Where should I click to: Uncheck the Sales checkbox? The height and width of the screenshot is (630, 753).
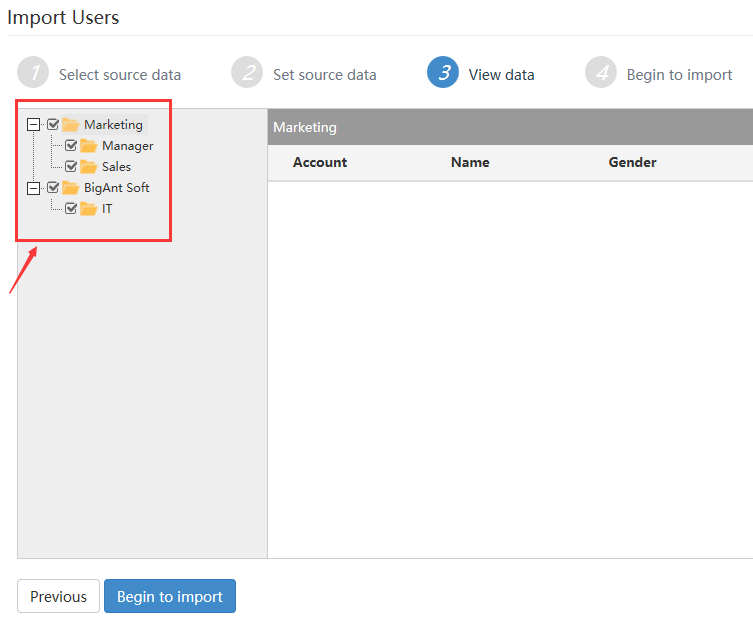click(x=71, y=166)
